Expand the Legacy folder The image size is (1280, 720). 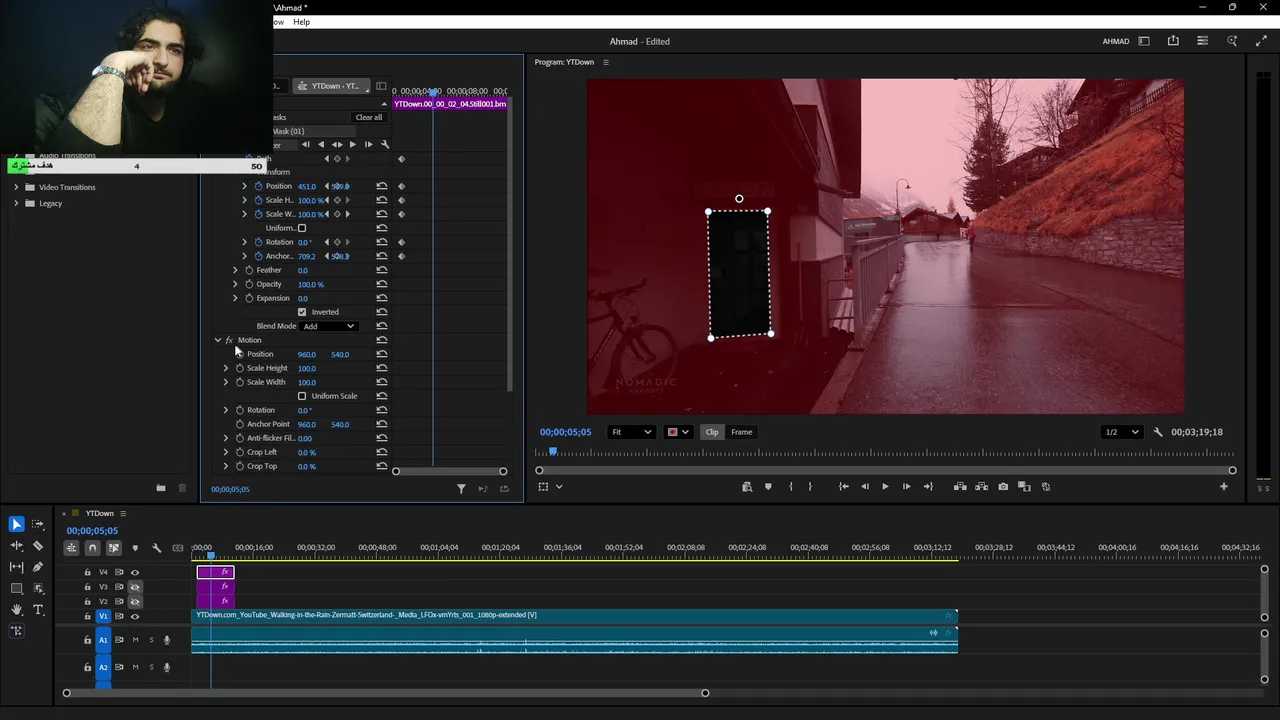(x=16, y=203)
